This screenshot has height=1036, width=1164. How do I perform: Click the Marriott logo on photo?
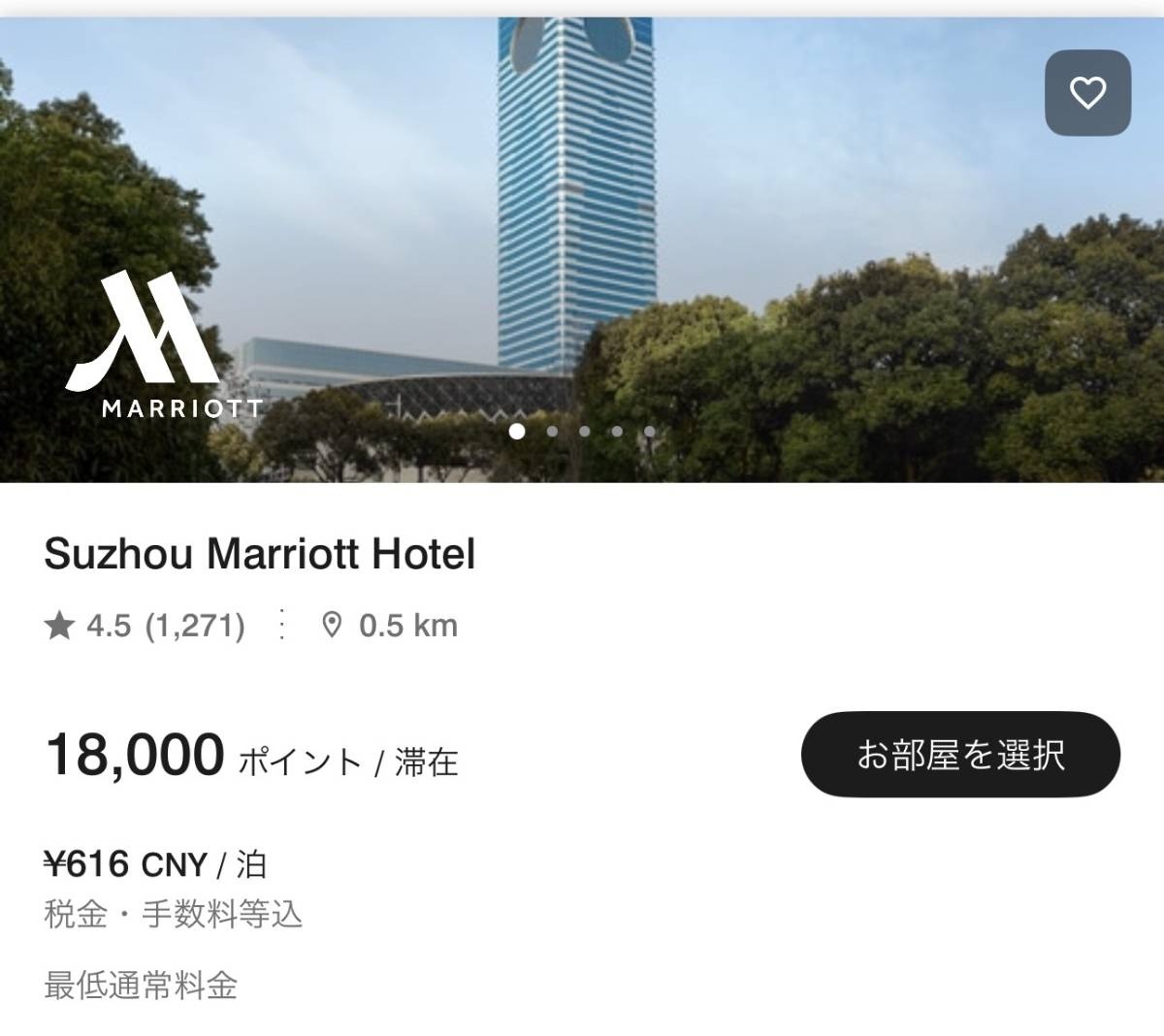[x=163, y=345]
